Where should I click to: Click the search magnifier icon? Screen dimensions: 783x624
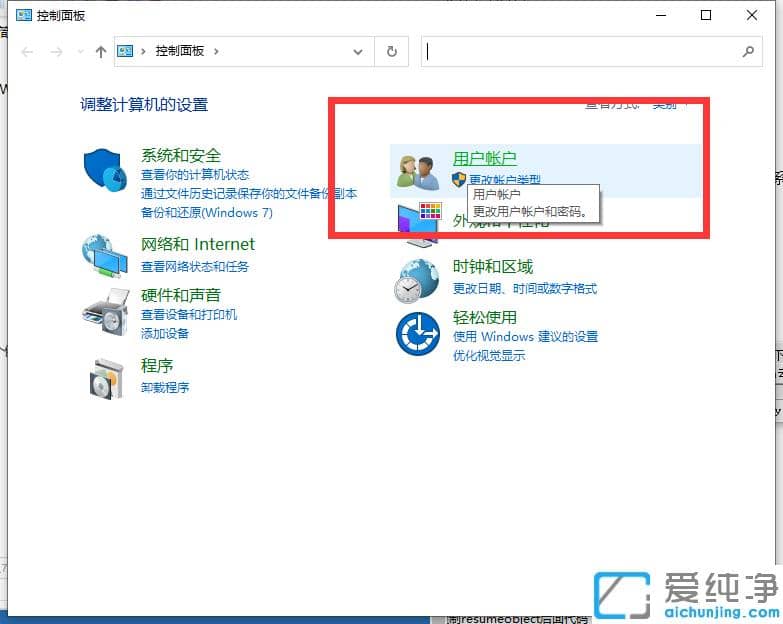tap(748, 51)
